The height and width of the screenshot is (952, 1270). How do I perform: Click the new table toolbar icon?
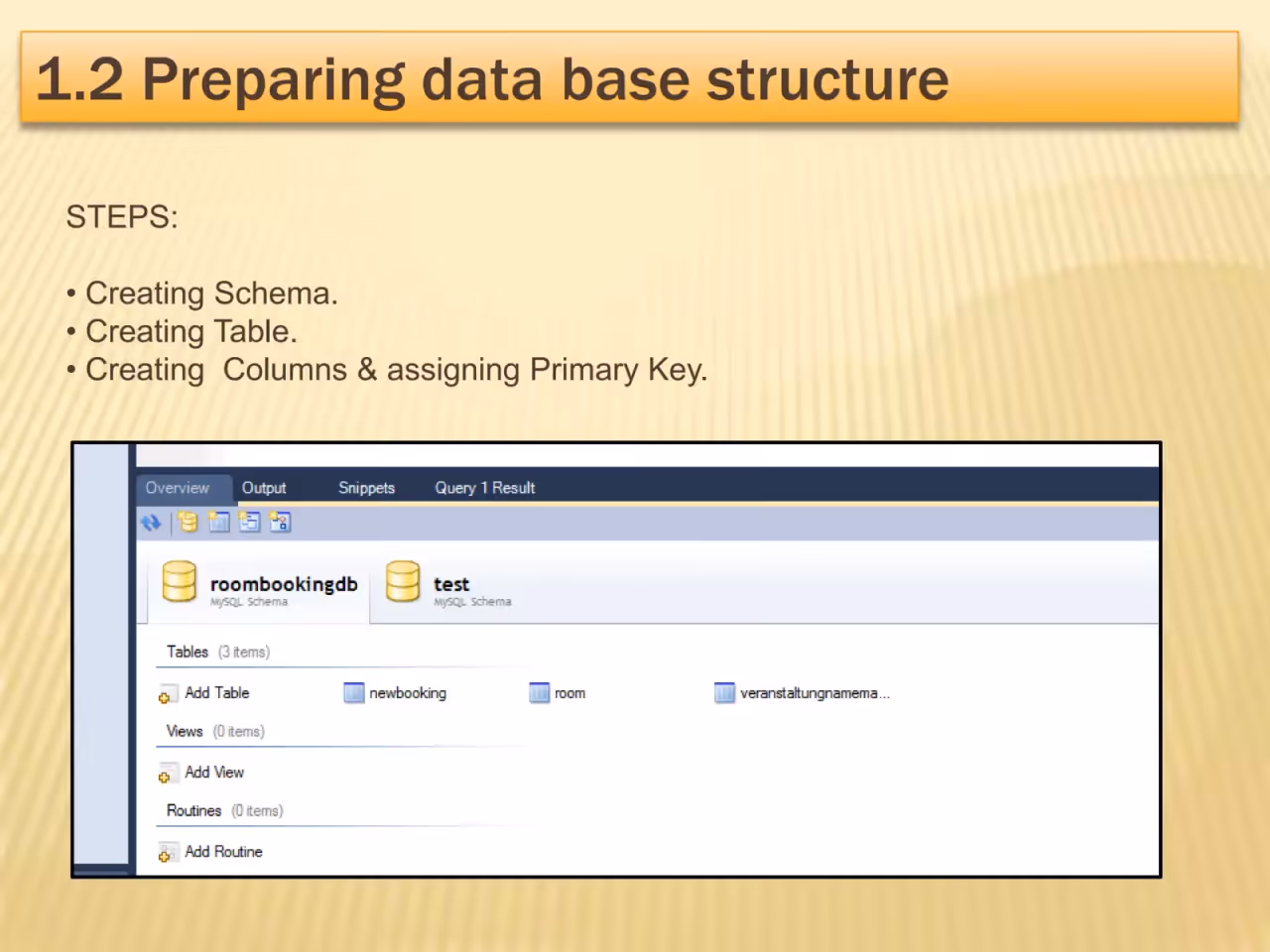pos(219,523)
